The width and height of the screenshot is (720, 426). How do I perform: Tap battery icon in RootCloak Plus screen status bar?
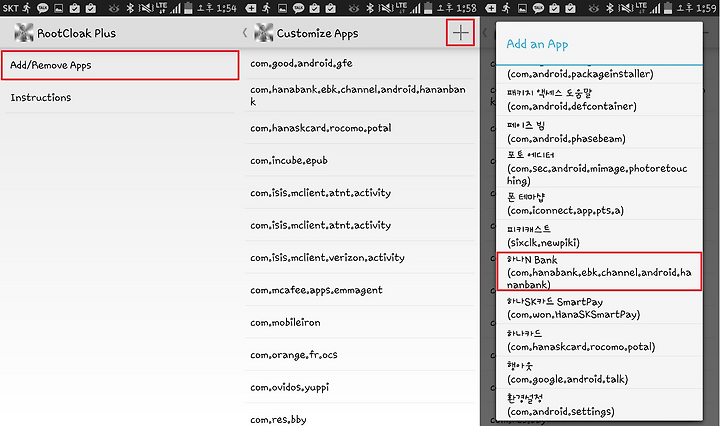click(188, 8)
